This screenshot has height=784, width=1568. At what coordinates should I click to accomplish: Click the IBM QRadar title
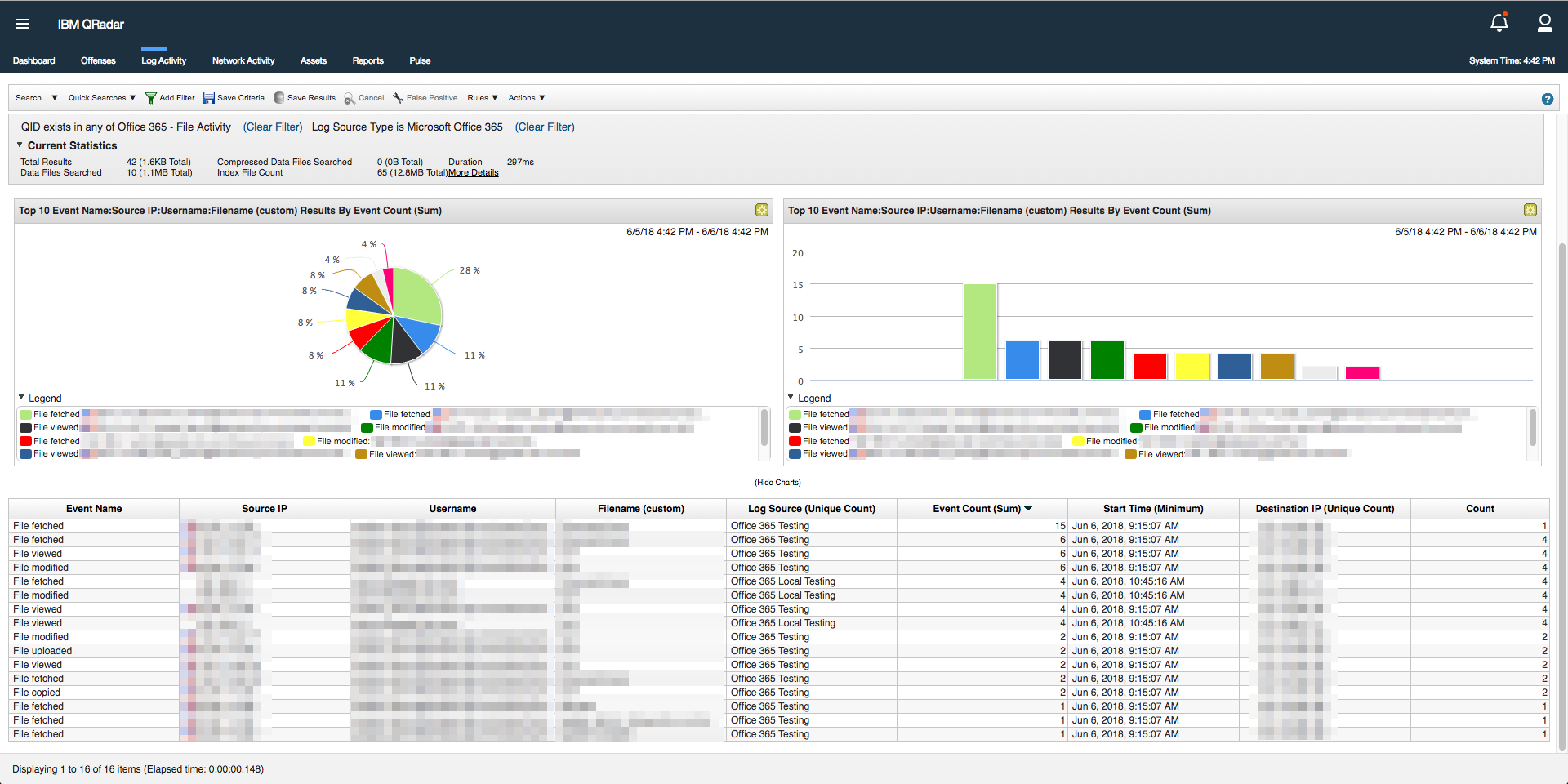coord(91,24)
